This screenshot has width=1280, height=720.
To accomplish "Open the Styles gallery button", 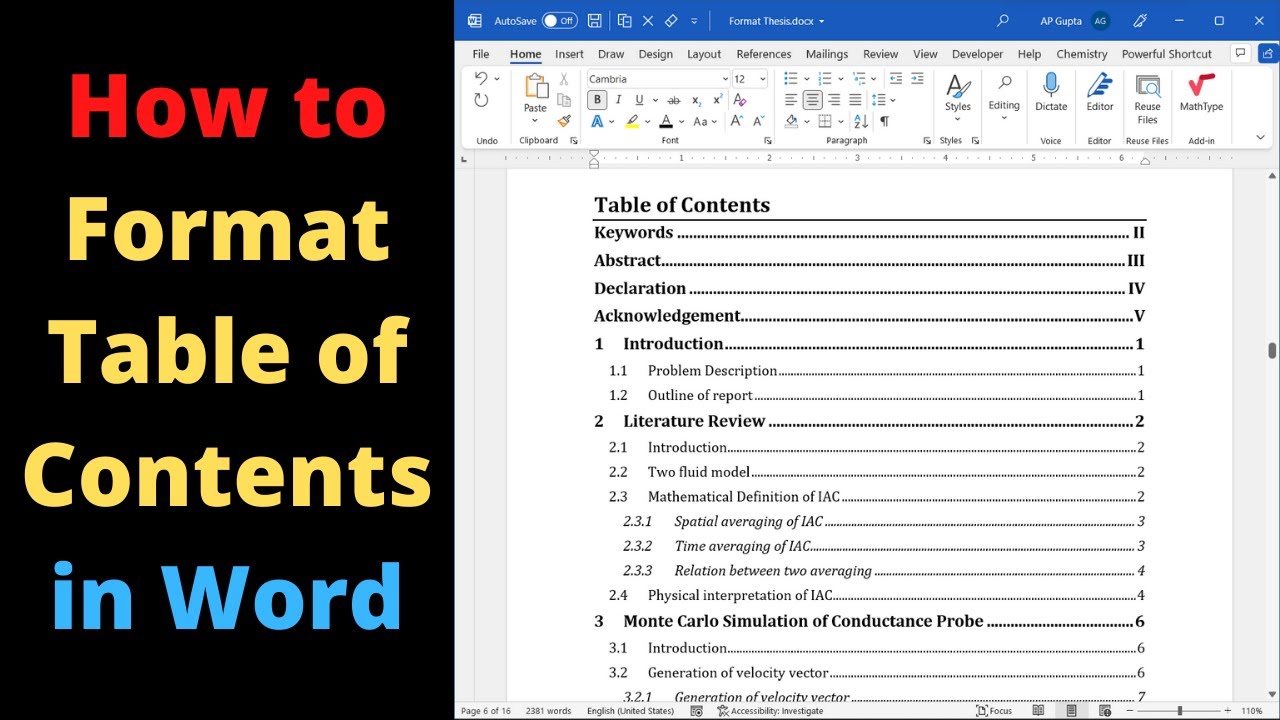I will [x=958, y=98].
